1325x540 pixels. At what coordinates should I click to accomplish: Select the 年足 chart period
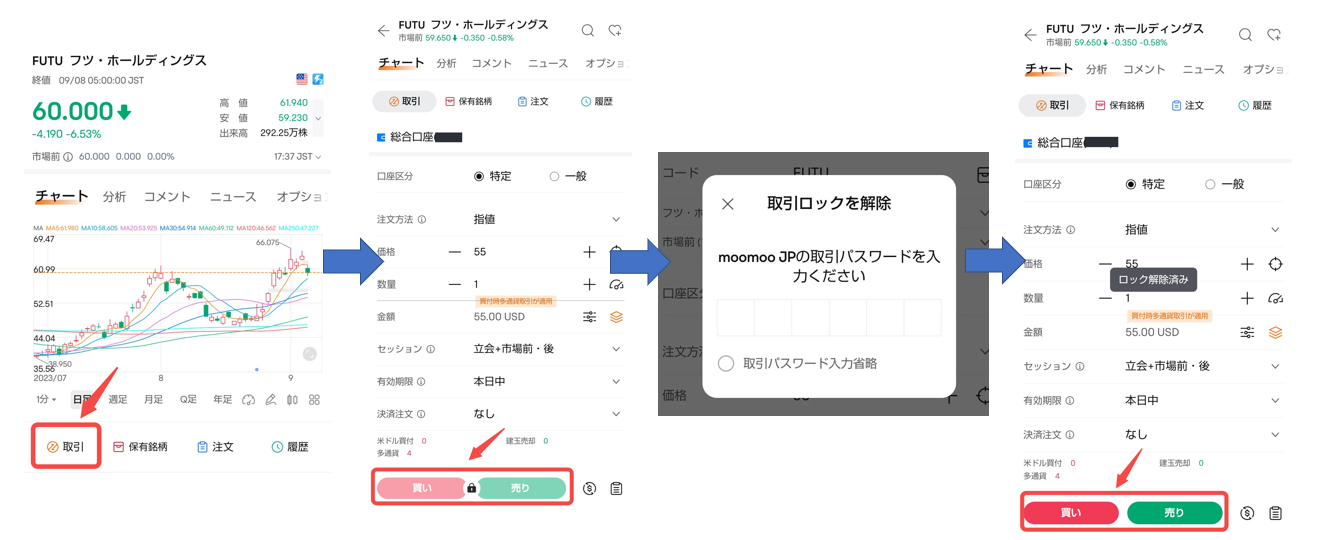[222, 400]
